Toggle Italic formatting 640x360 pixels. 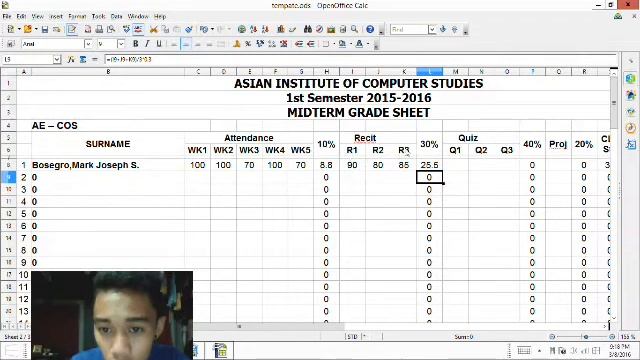(x=147, y=44)
